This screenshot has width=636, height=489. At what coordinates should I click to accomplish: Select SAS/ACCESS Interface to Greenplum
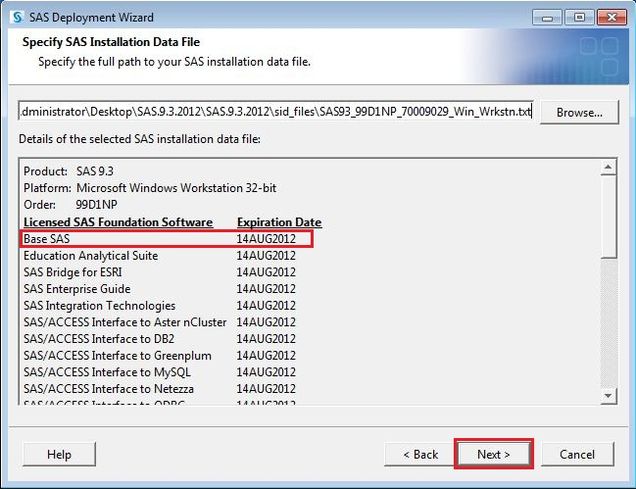coord(159,356)
